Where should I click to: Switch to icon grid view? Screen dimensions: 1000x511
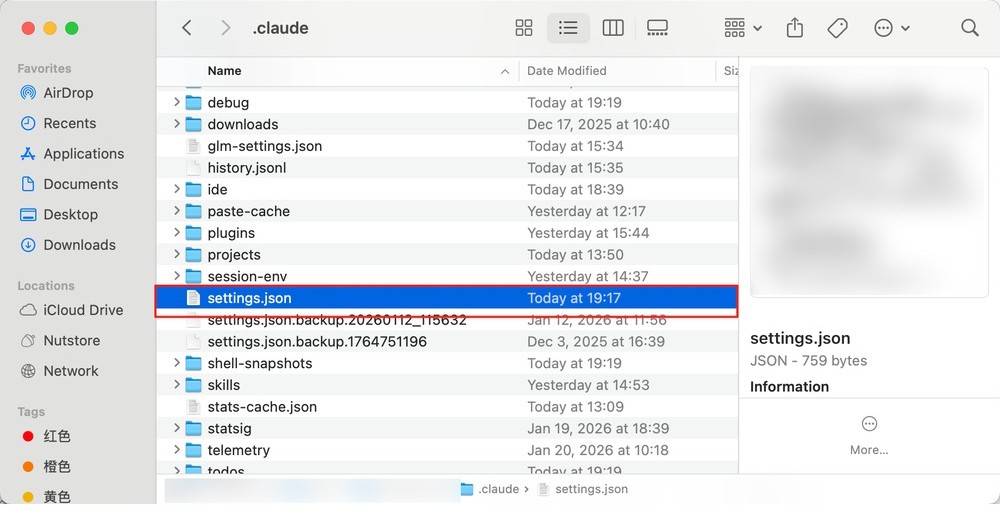(x=524, y=28)
